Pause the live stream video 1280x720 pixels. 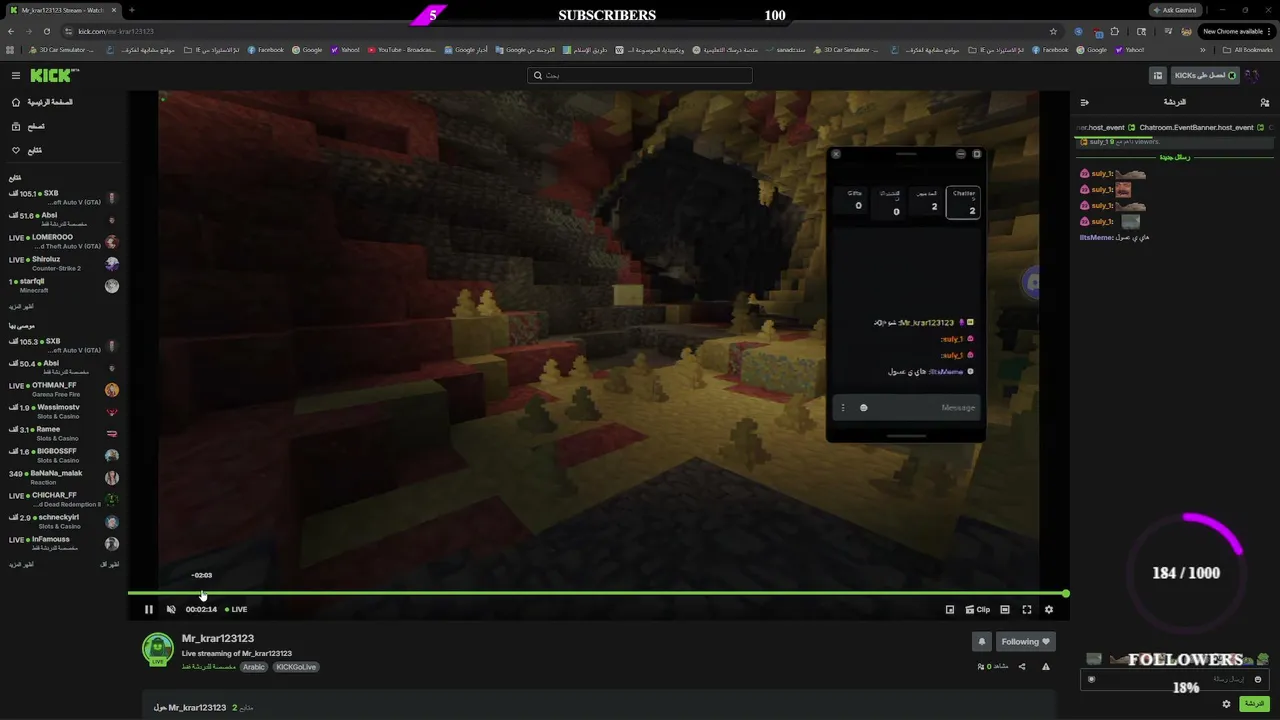(149, 609)
